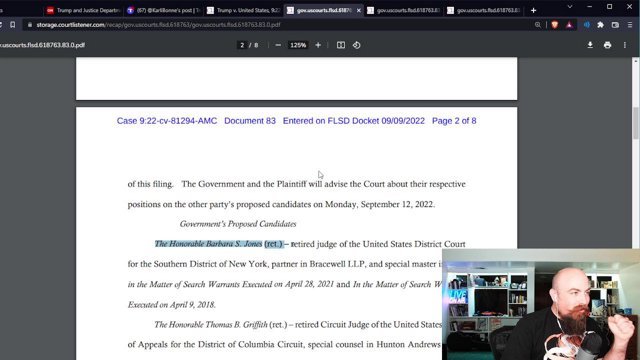The image size is (640, 360).
Task: Open a new browser tab
Action: click(533, 11)
